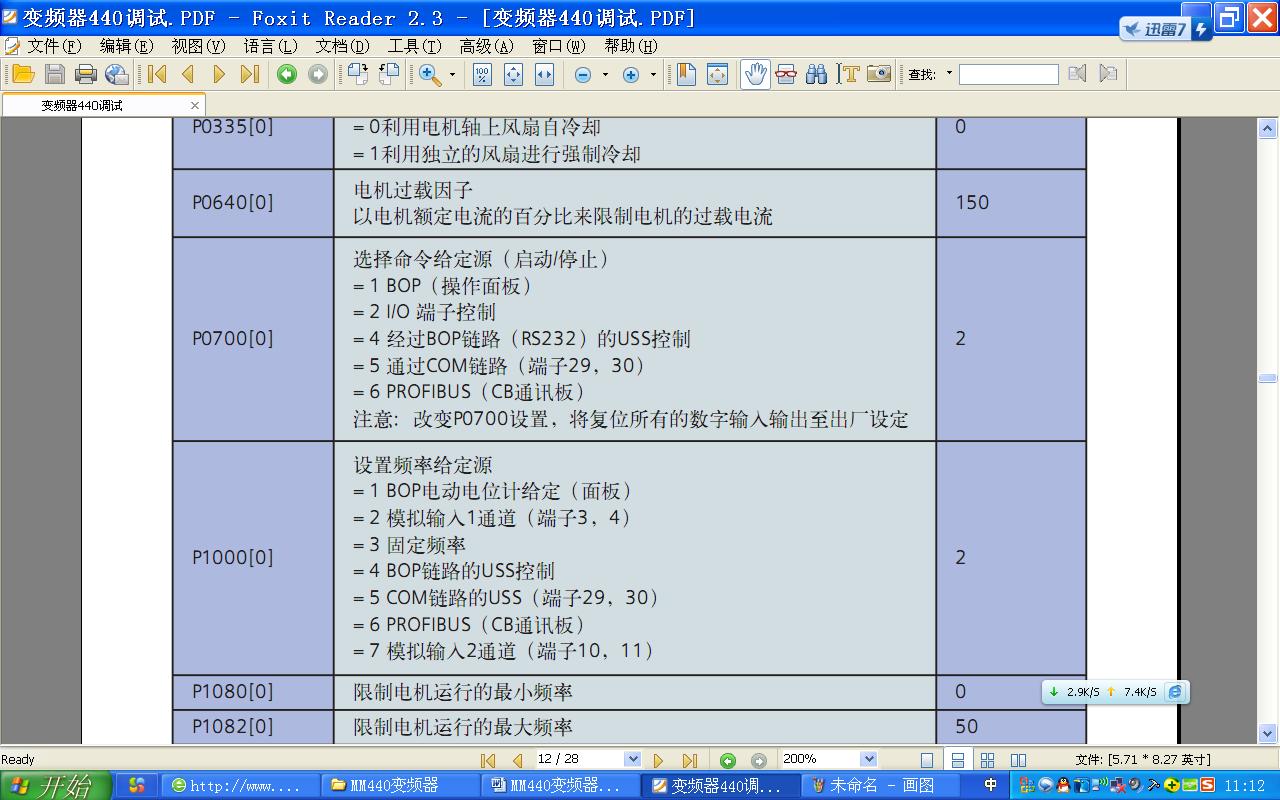Switch to MM440变频器 folder taskbar item
1280x800 pixels.
401,786
